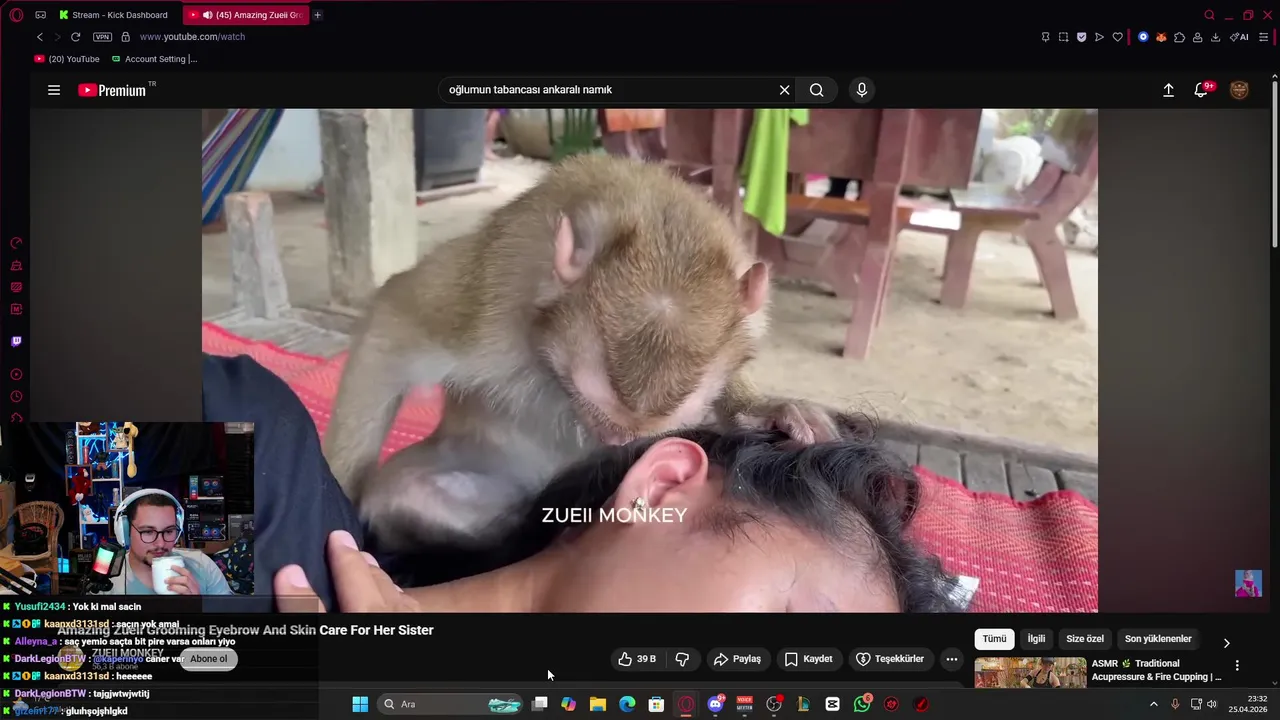Take a snapshot with the capture icon

coord(1063,37)
